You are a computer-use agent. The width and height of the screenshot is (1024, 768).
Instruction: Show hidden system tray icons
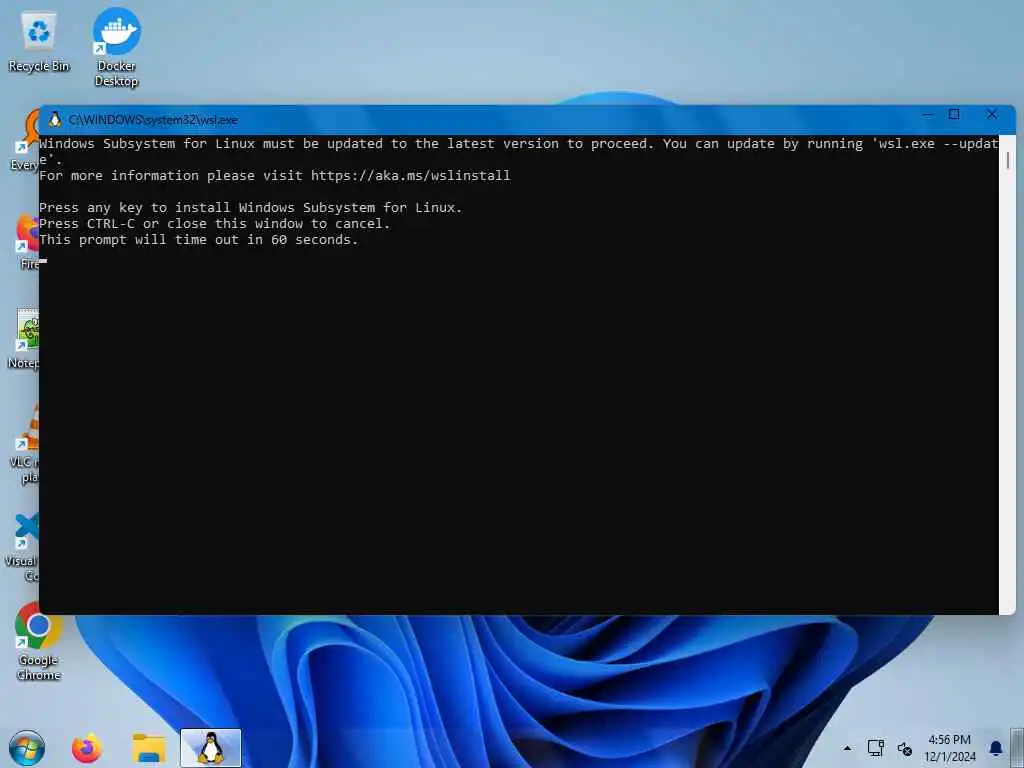coord(847,748)
